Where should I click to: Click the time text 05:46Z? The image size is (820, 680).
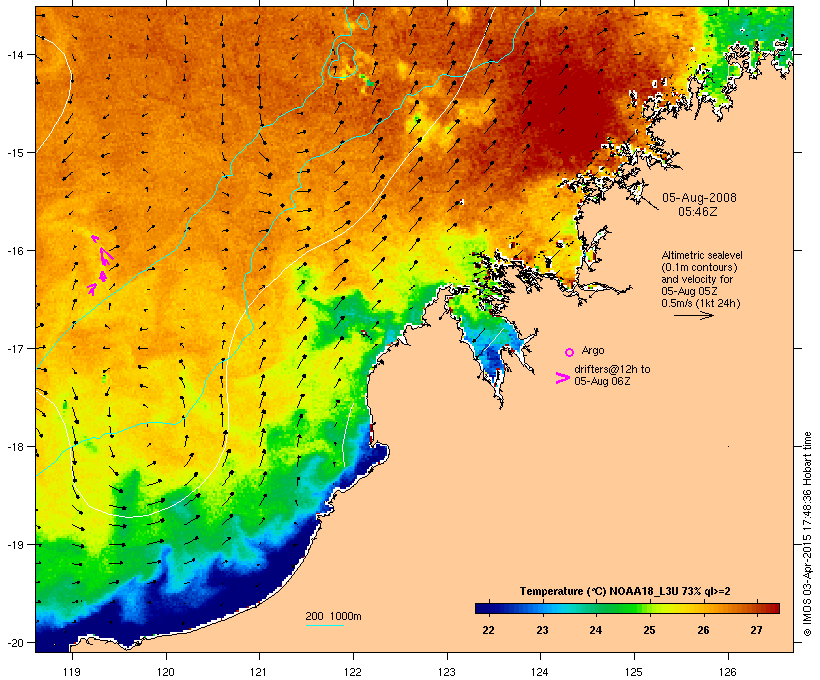tap(698, 212)
